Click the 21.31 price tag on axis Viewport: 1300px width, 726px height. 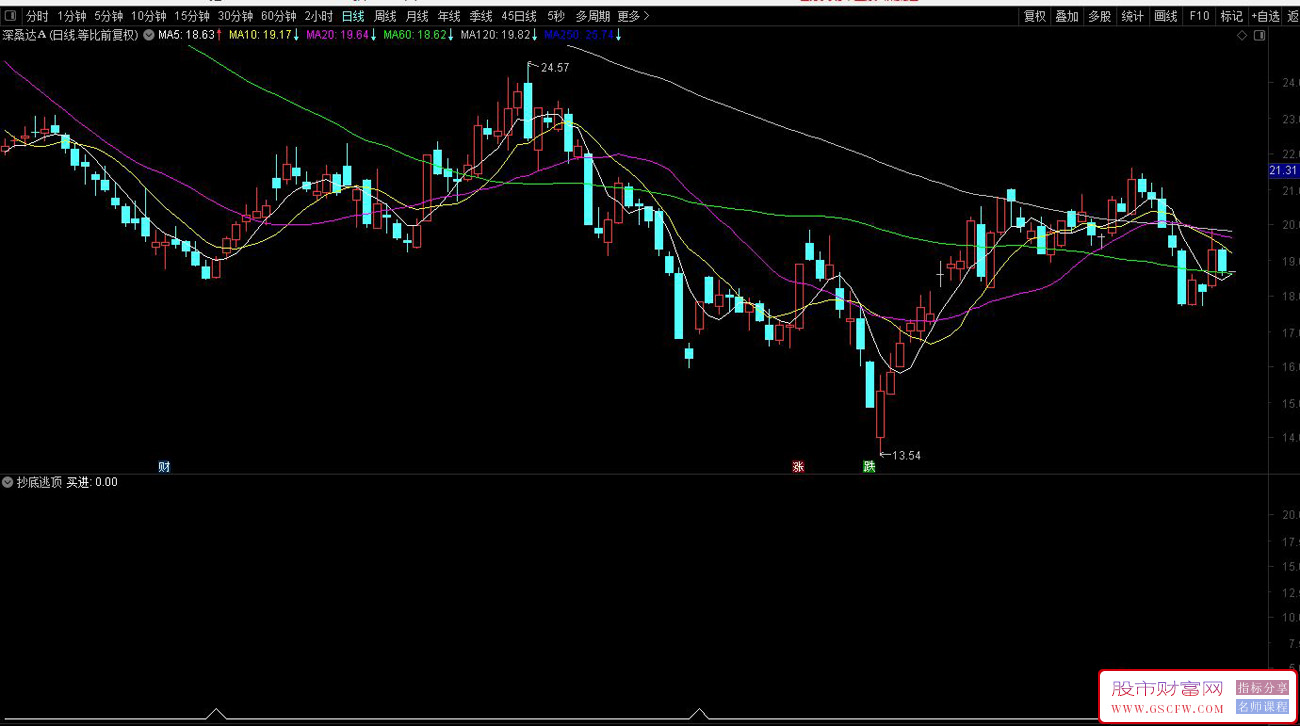1282,171
